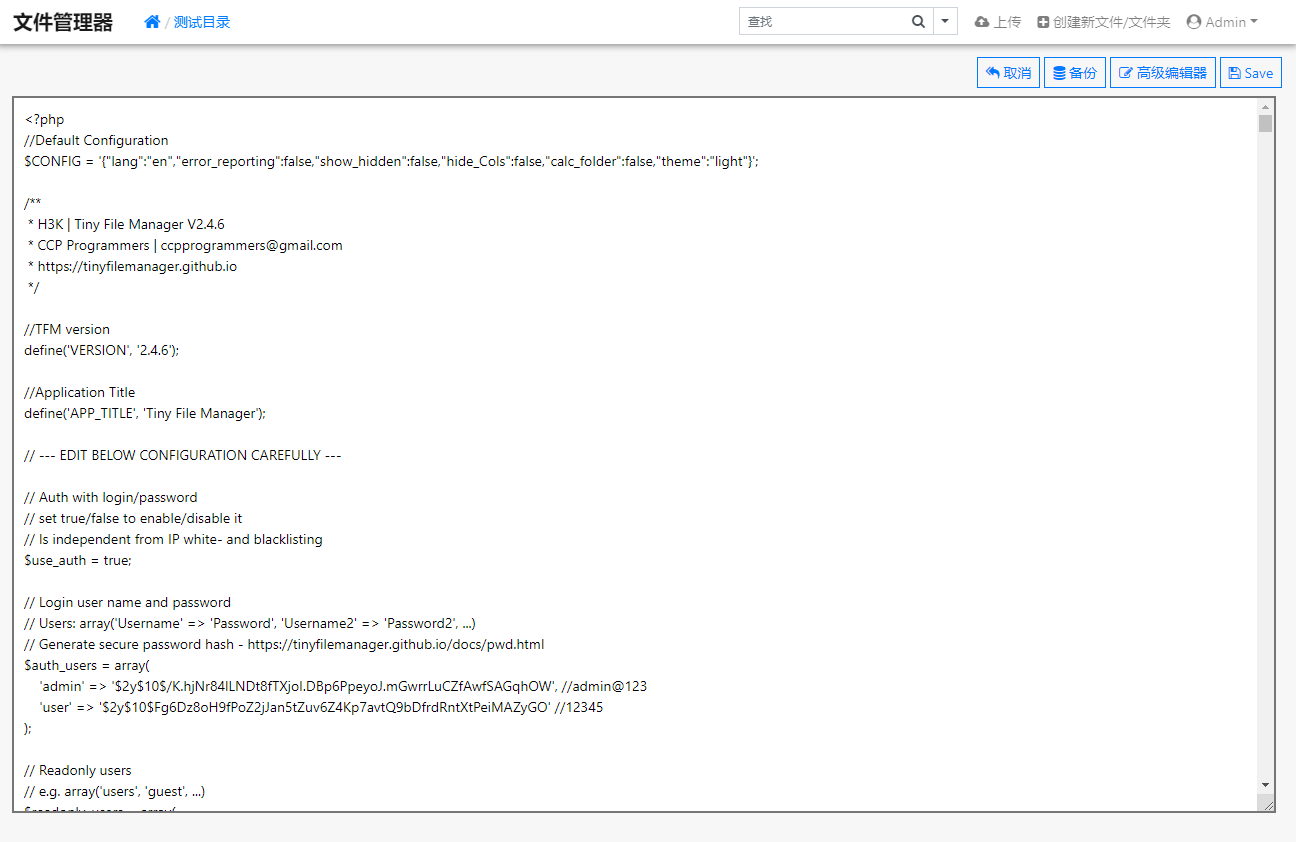This screenshot has width=1296, height=842.
Task: Click the magnifier search icon
Action: coord(918,21)
